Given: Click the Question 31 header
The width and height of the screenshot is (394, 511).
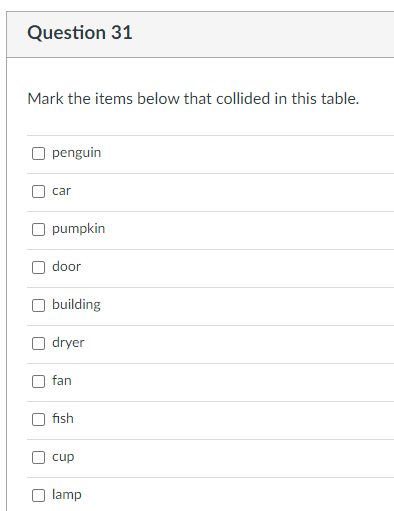Looking at the screenshot, I should click(80, 33).
